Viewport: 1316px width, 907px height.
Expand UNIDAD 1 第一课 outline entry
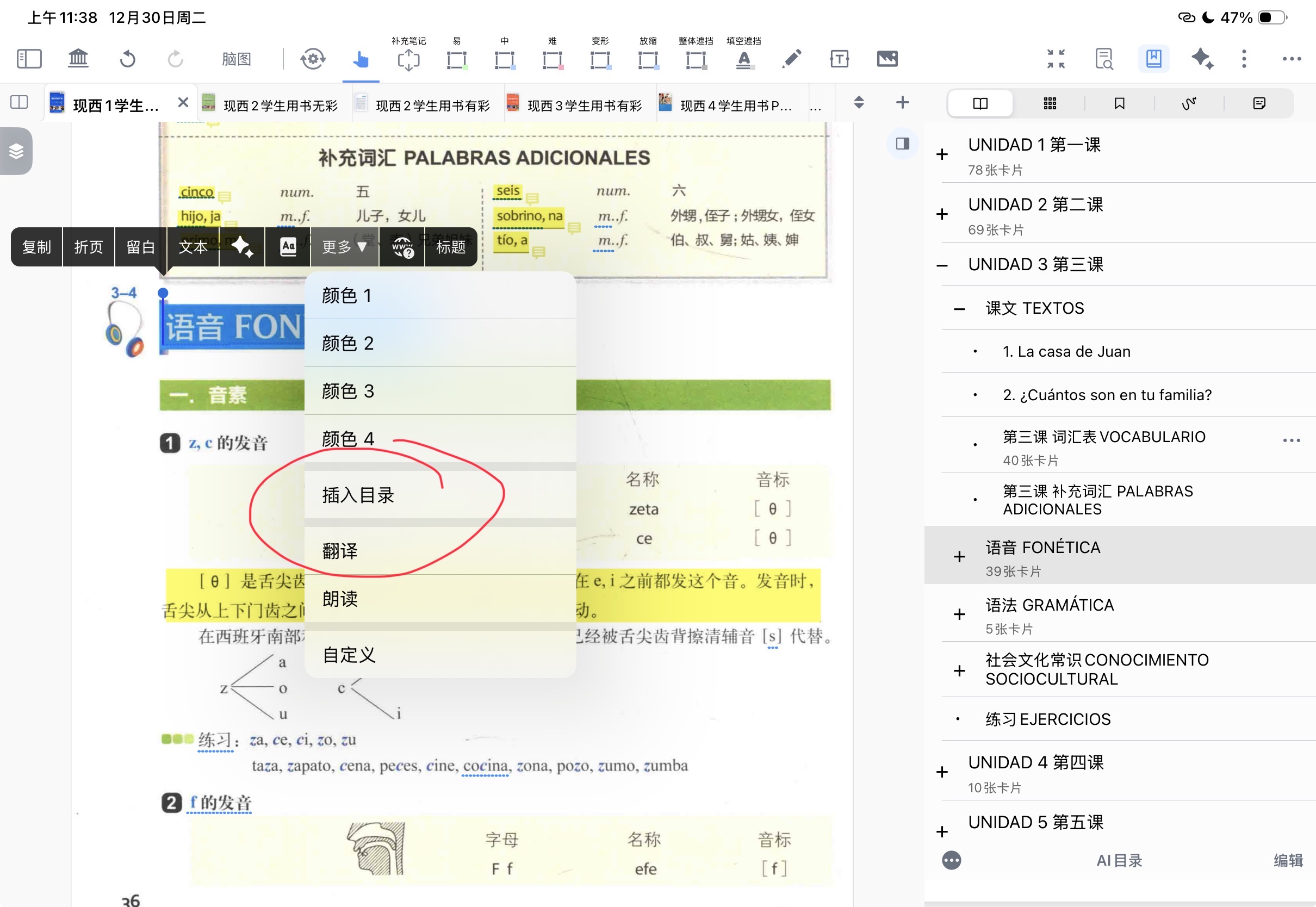click(x=941, y=154)
